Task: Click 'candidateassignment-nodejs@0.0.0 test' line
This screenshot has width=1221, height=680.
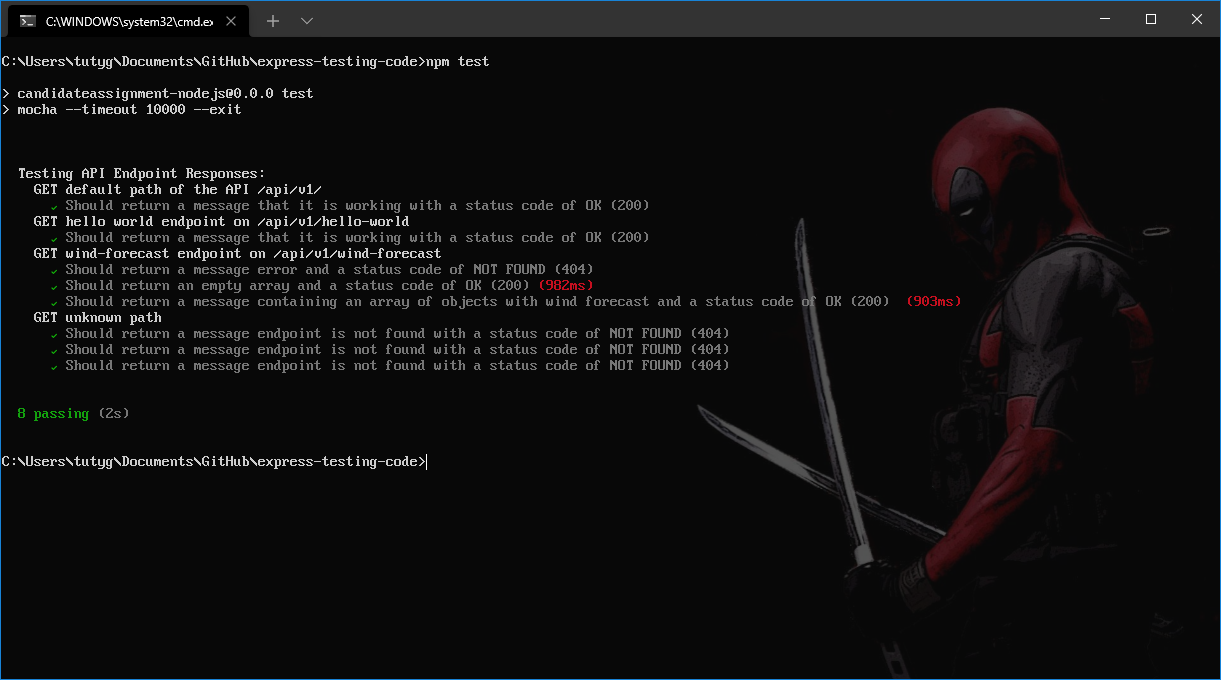Action: 165,94
